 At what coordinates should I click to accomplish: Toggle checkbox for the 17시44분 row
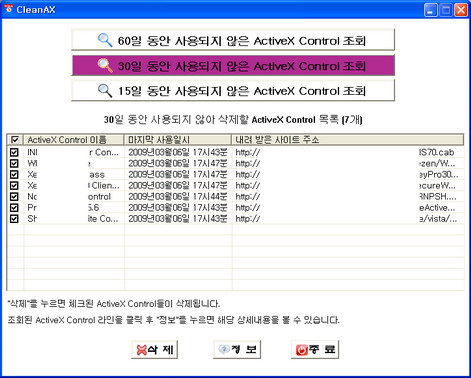pyautogui.click(x=14, y=196)
